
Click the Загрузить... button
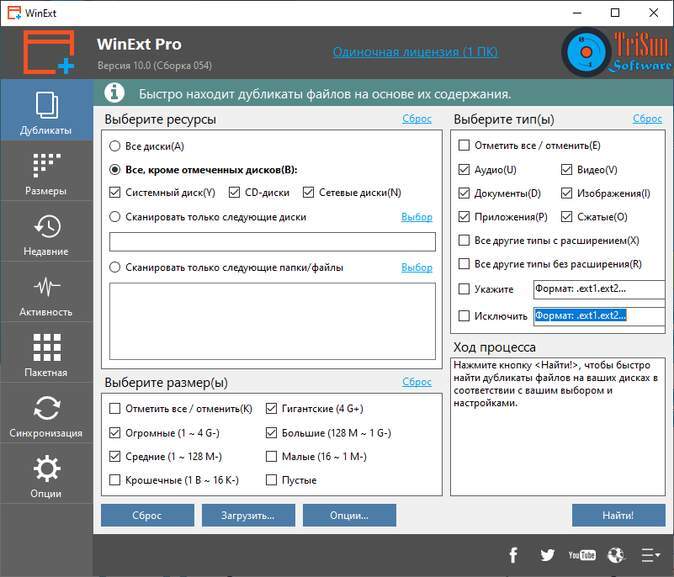click(248, 515)
